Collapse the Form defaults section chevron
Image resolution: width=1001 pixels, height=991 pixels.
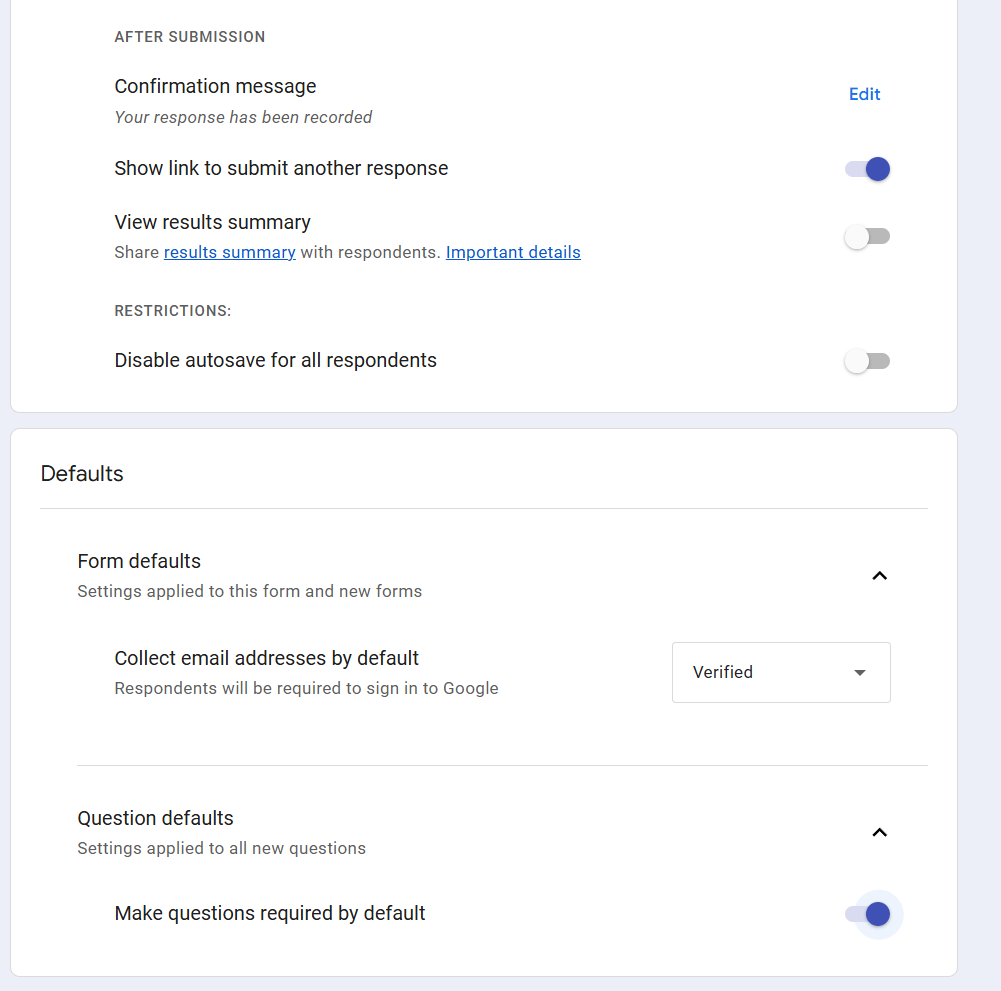(879, 575)
